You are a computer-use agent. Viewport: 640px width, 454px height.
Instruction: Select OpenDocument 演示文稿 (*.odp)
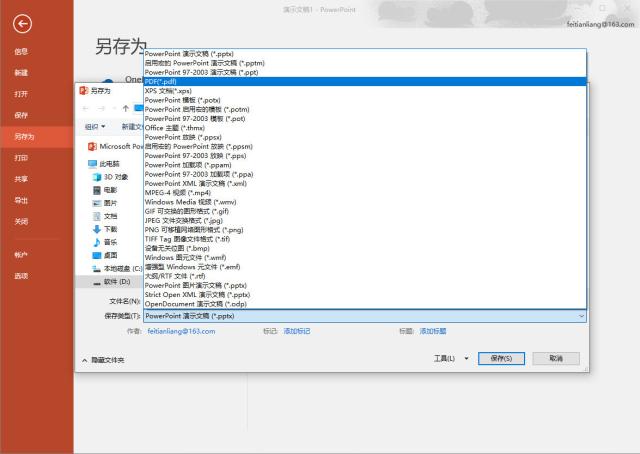coord(365,304)
